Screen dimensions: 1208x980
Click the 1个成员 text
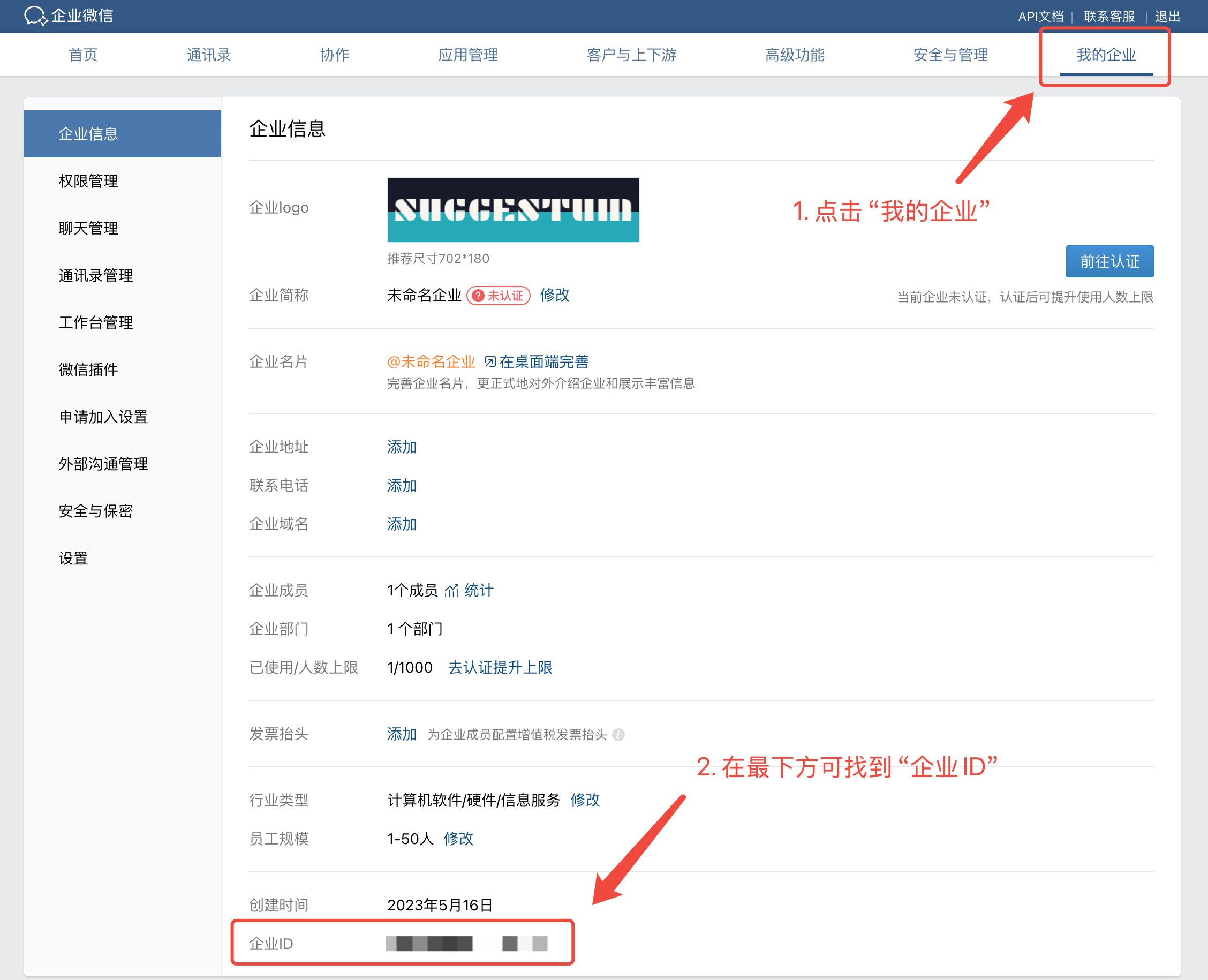click(412, 591)
